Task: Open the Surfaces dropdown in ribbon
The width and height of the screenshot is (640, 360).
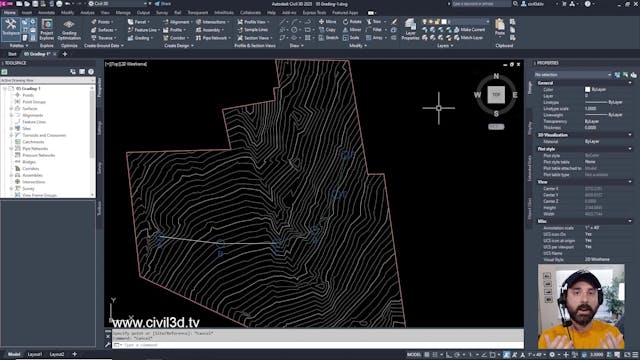Action: [104, 30]
